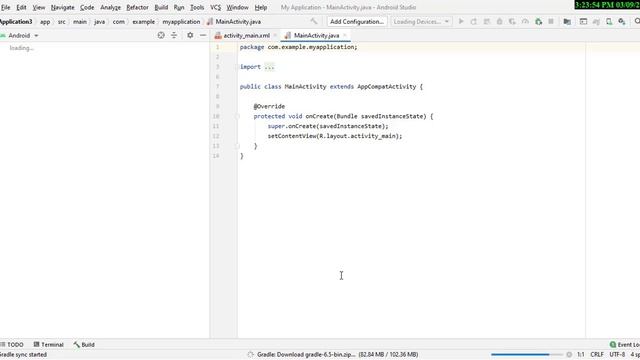Open Project Structure from the toolbar

(567, 21)
